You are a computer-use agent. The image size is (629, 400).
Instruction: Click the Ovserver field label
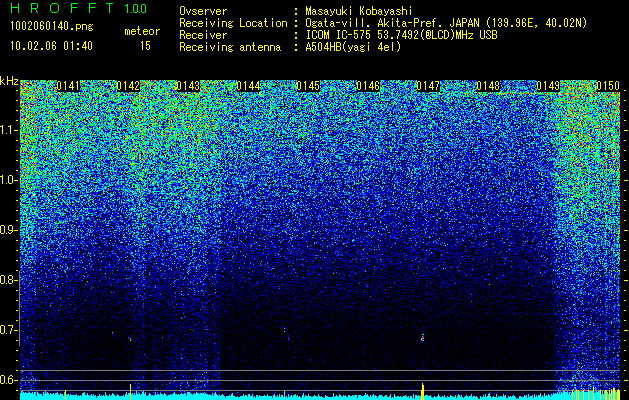point(203,11)
